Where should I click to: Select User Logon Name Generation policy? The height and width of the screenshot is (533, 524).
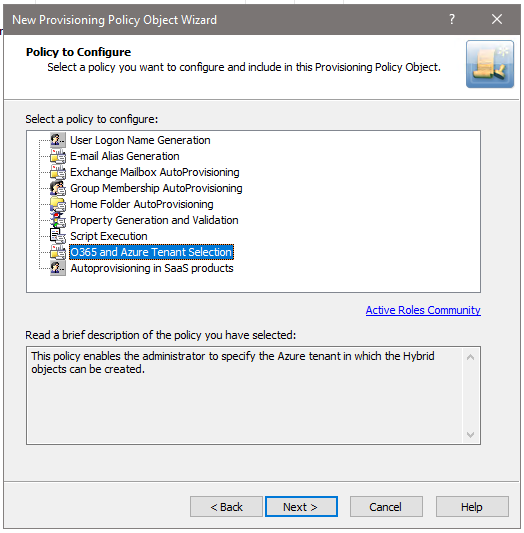pyautogui.click(x=140, y=140)
